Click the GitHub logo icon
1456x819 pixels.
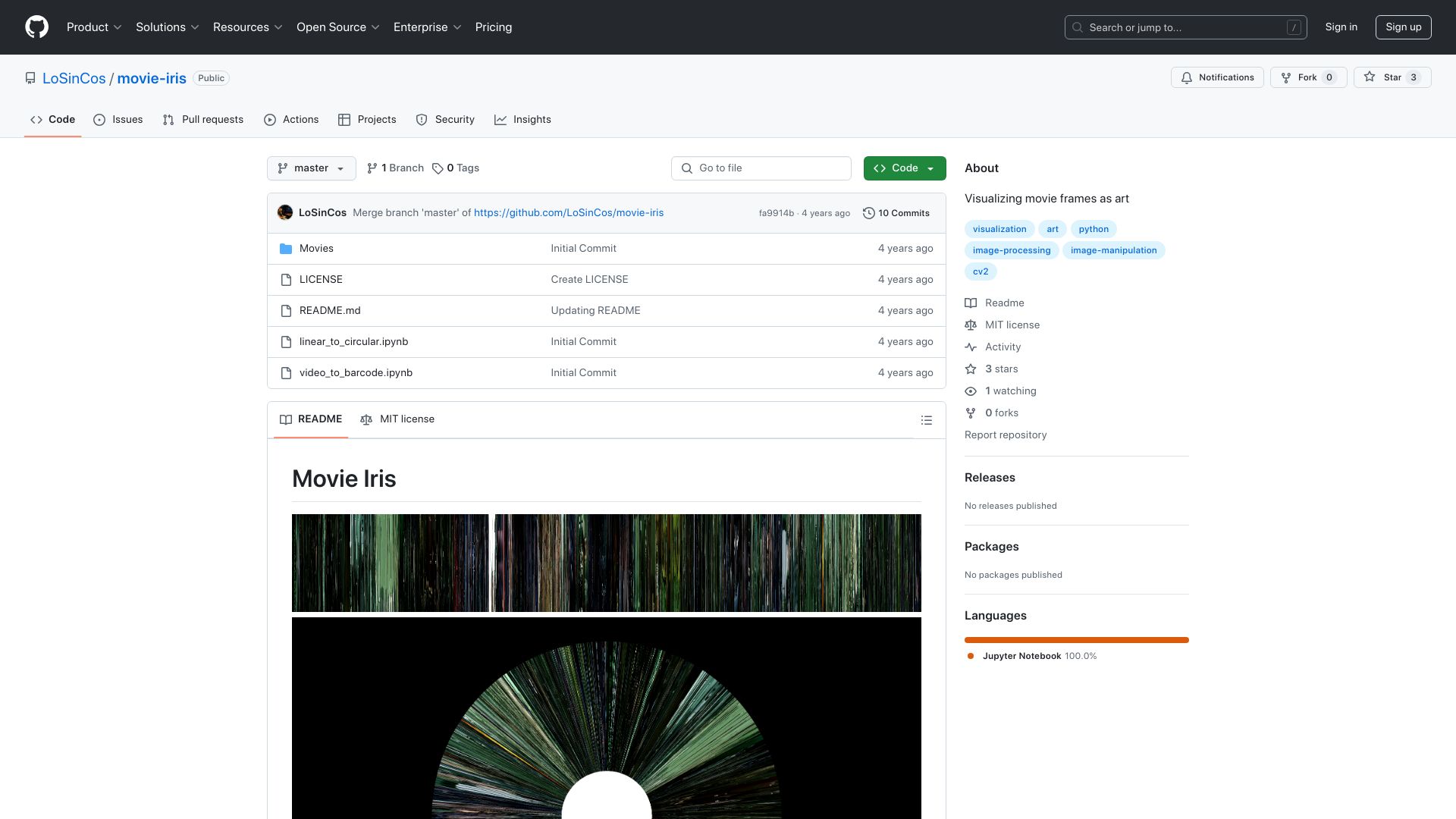(36, 27)
